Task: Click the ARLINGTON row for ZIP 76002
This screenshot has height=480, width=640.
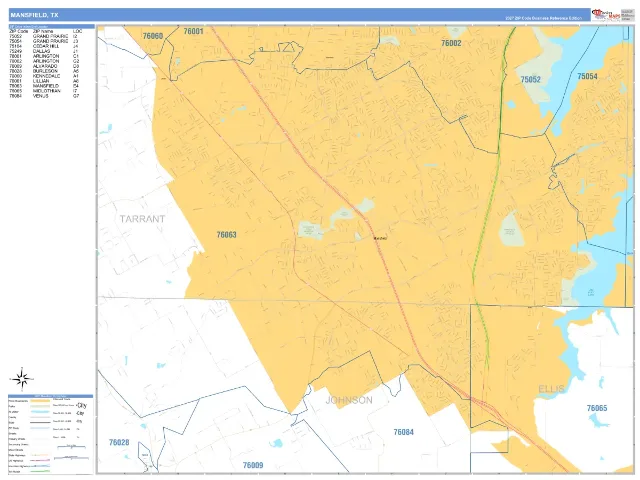Action: [x=44, y=61]
